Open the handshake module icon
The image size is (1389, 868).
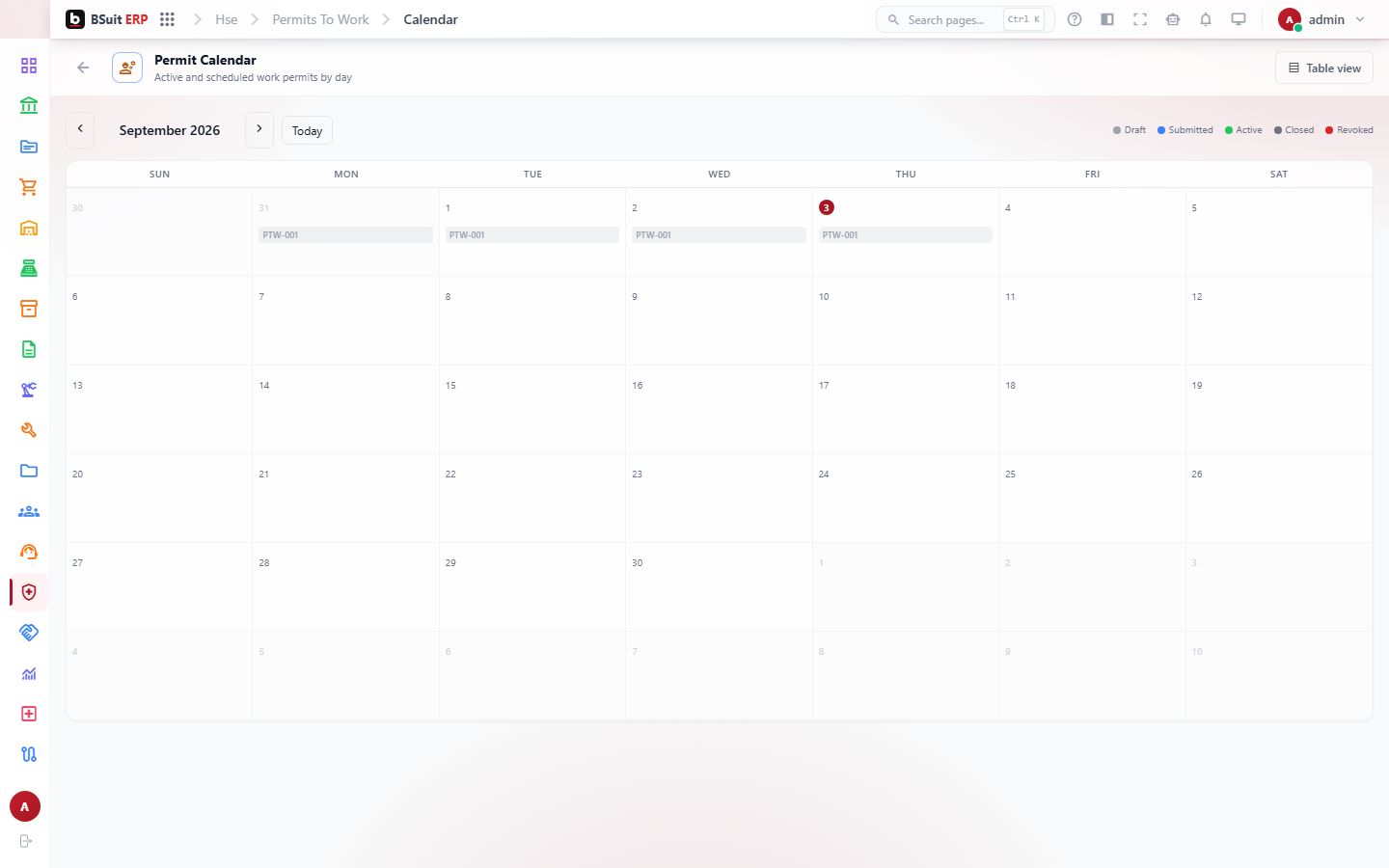click(x=29, y=633)
